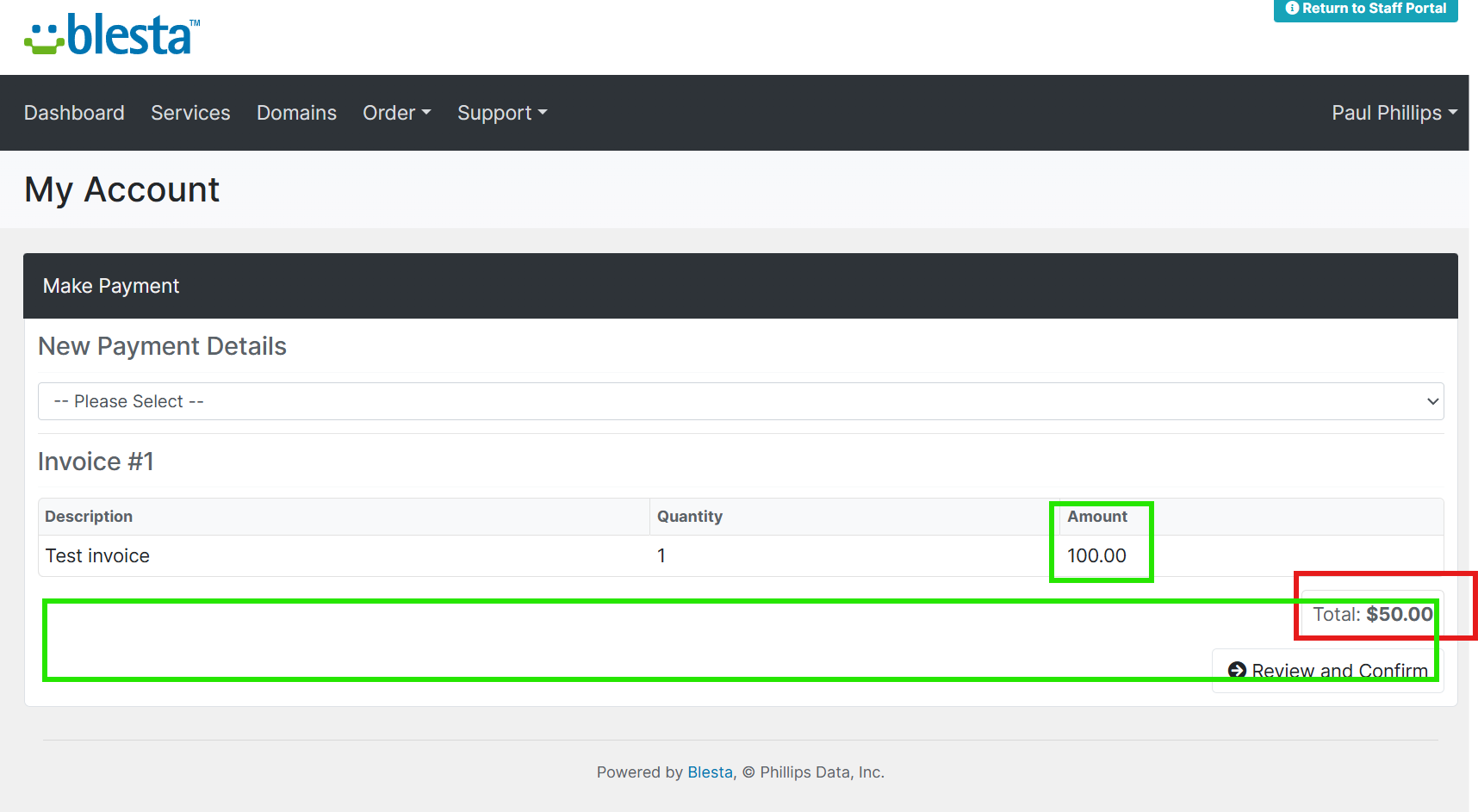Click the Invoice #1 heading
This screenshot has height=812, width=1478.
coord(96,462)
